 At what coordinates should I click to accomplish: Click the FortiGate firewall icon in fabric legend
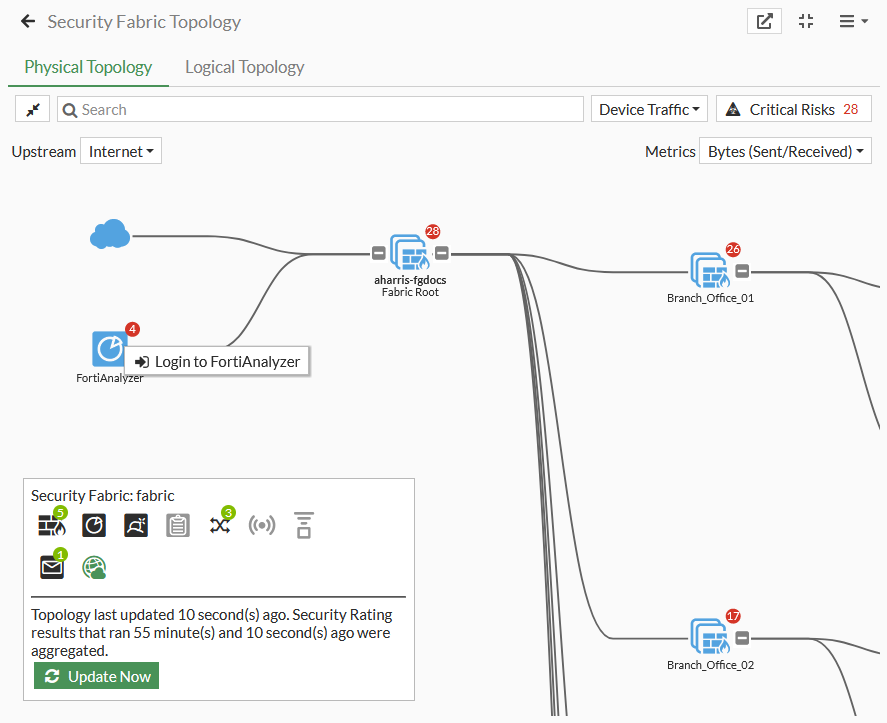point(52,526)
